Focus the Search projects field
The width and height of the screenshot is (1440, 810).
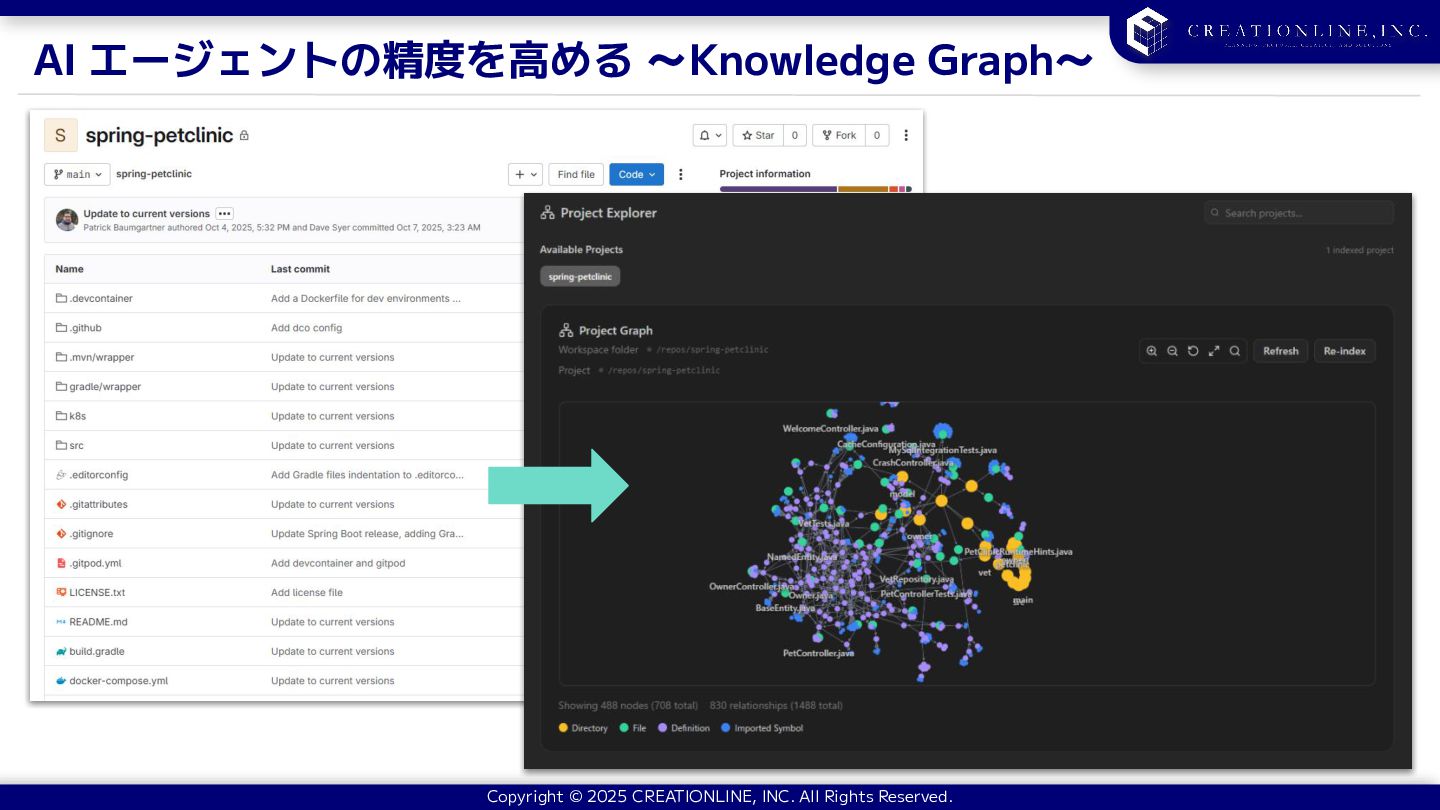click(1298, 213)
